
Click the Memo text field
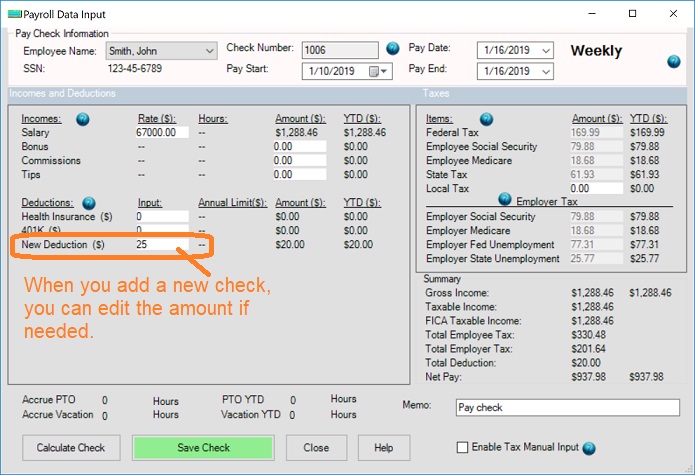click(x=566, y=408)
